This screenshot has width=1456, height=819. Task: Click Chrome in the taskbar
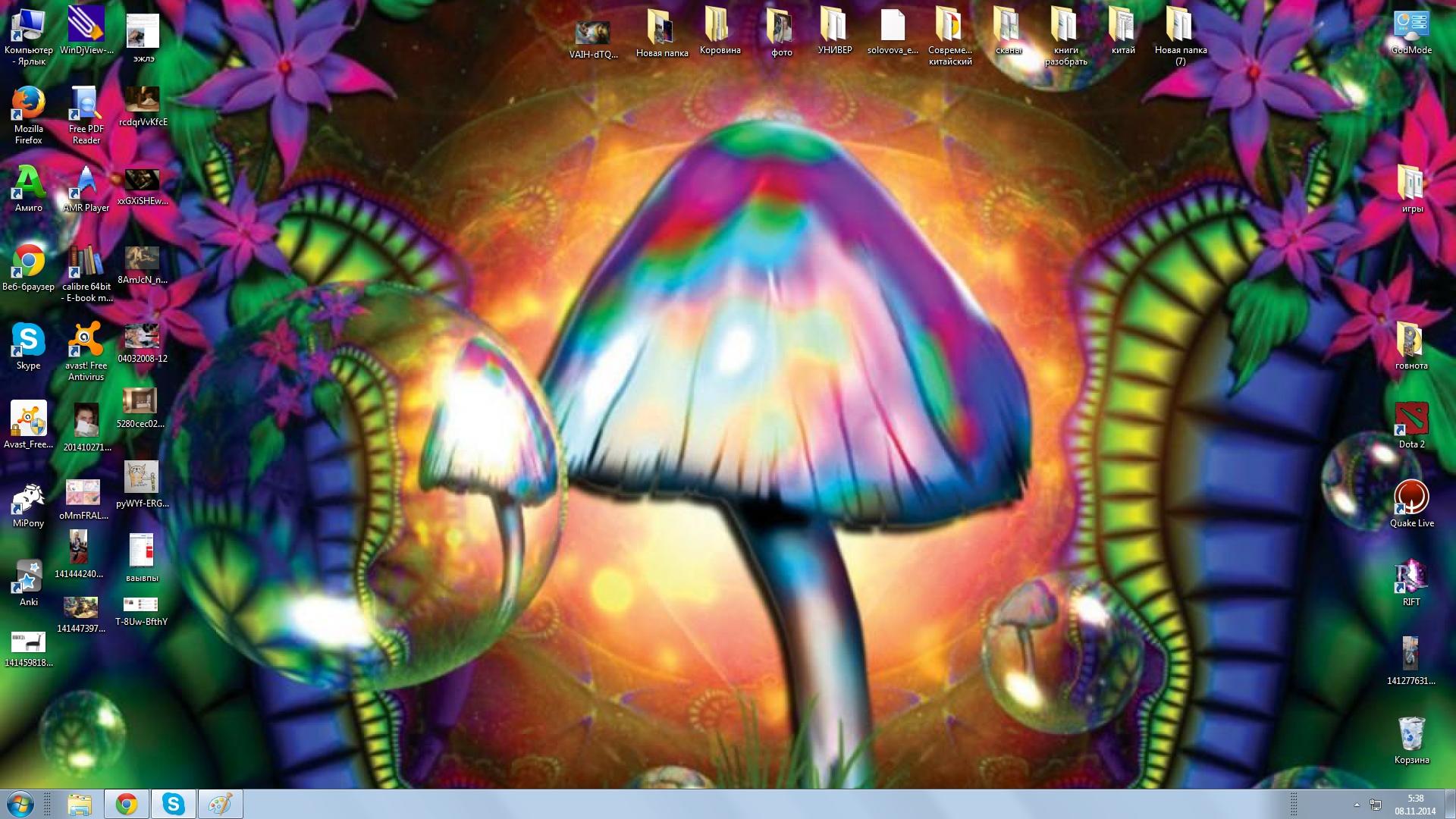coord(127,804)
